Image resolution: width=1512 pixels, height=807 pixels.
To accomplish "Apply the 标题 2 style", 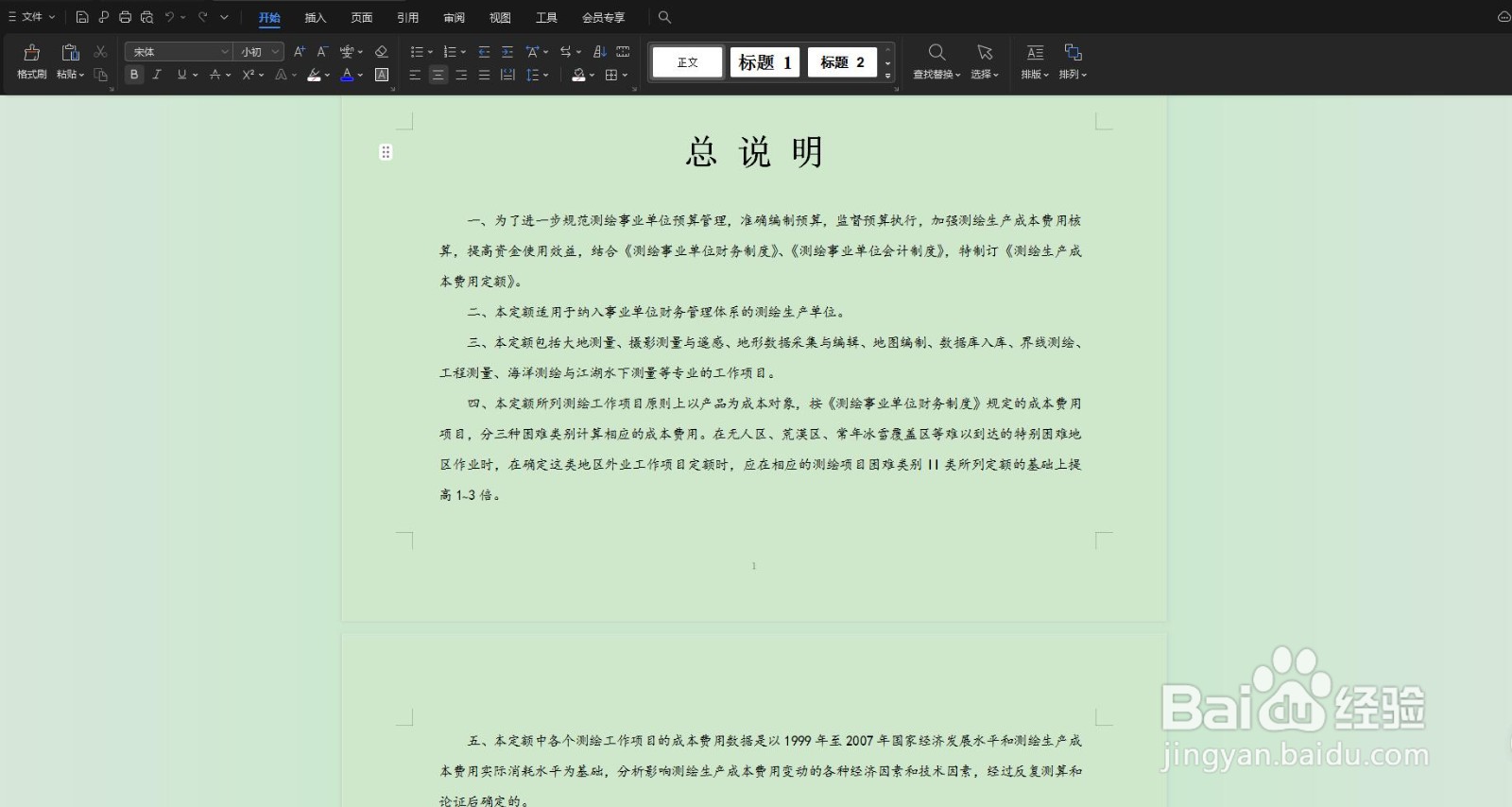I will point(842,62).
